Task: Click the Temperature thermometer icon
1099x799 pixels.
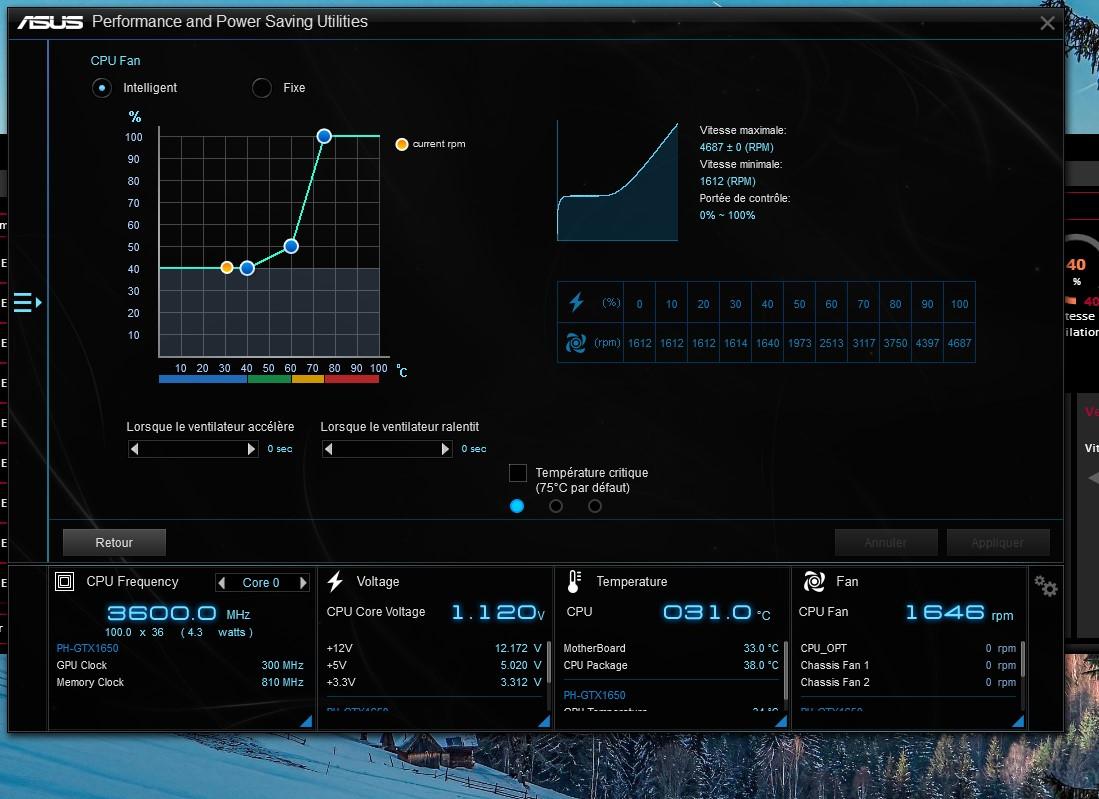Action: coord(574,582)
